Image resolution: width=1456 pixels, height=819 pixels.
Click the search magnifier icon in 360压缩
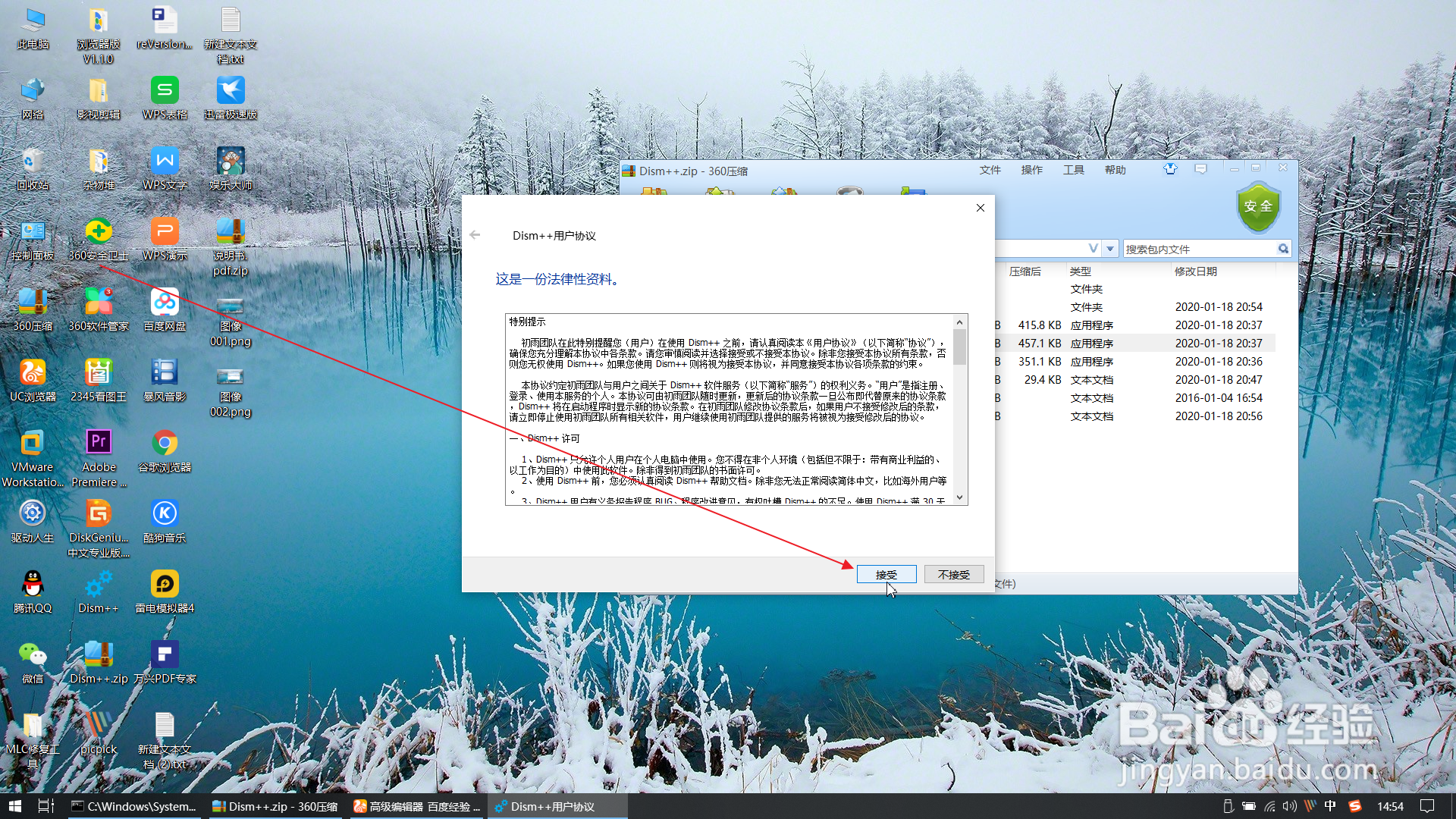[x=1283, y=249]
